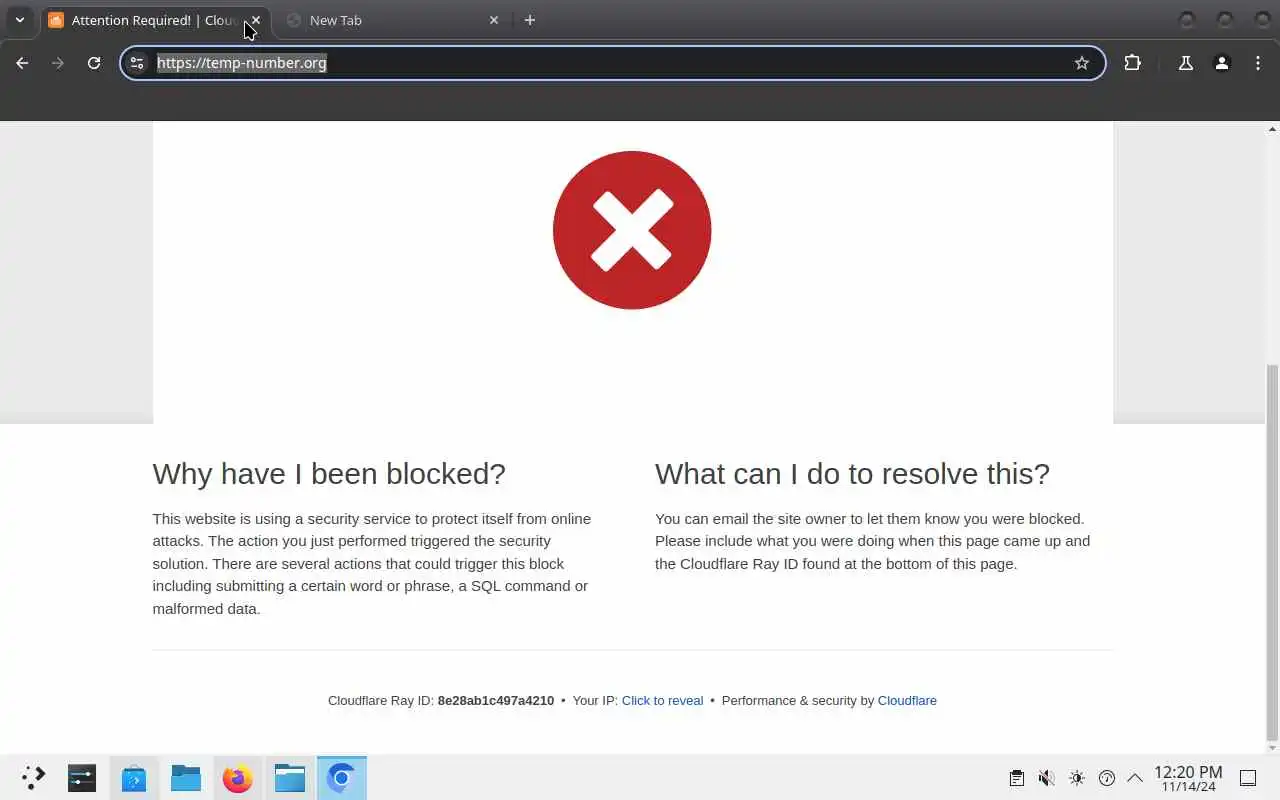Viewport: 1280px width, 800px height.
Task: Close the Attention Required tab
Action: (256, 20)
